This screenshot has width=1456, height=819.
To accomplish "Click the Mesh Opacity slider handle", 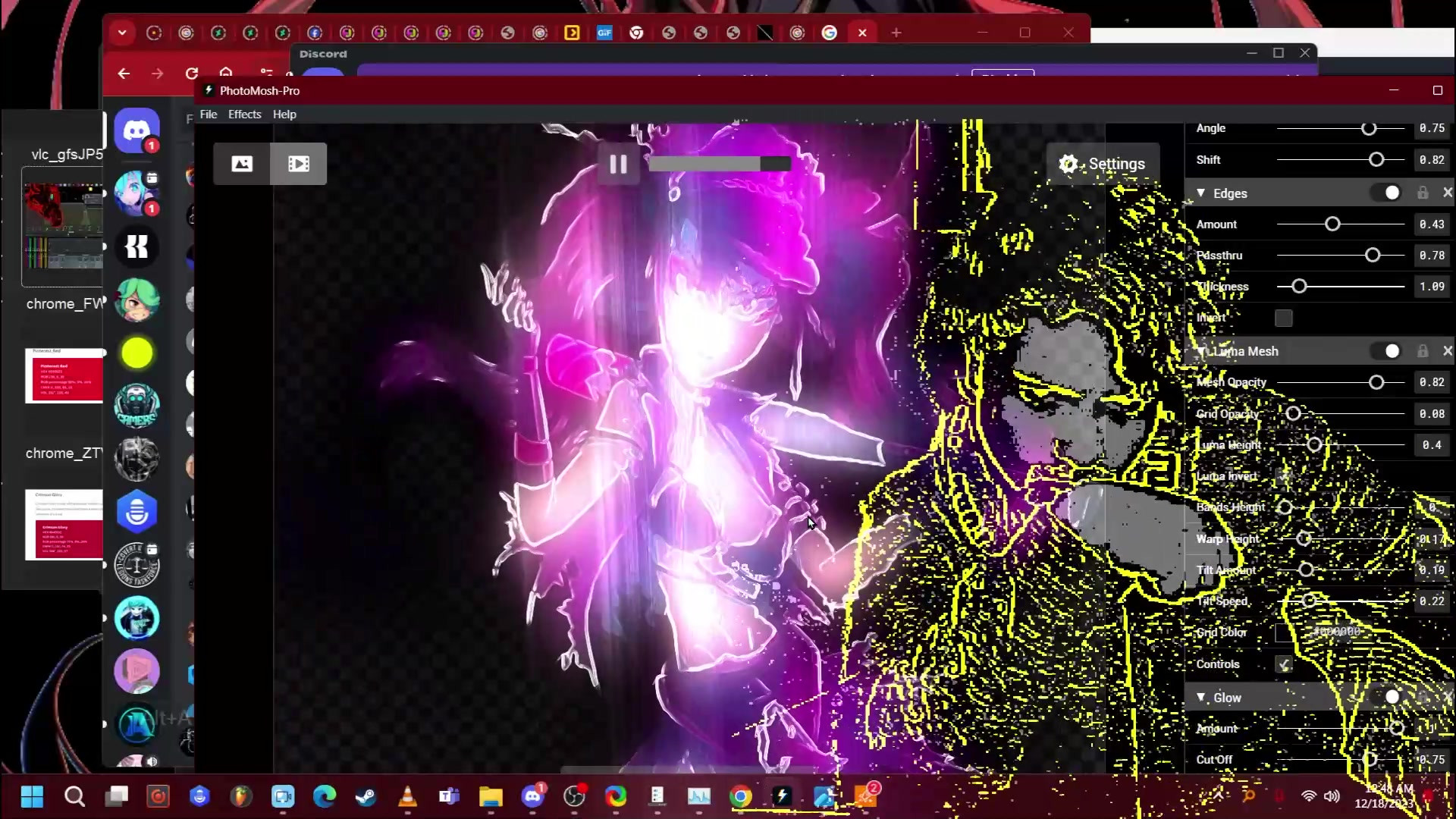I will tap(1376, 383).
